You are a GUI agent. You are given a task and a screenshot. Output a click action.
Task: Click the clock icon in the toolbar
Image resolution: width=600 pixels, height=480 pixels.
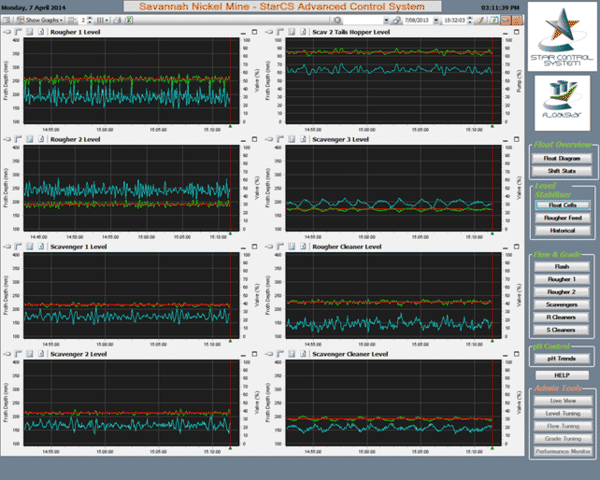click(338, 20)
